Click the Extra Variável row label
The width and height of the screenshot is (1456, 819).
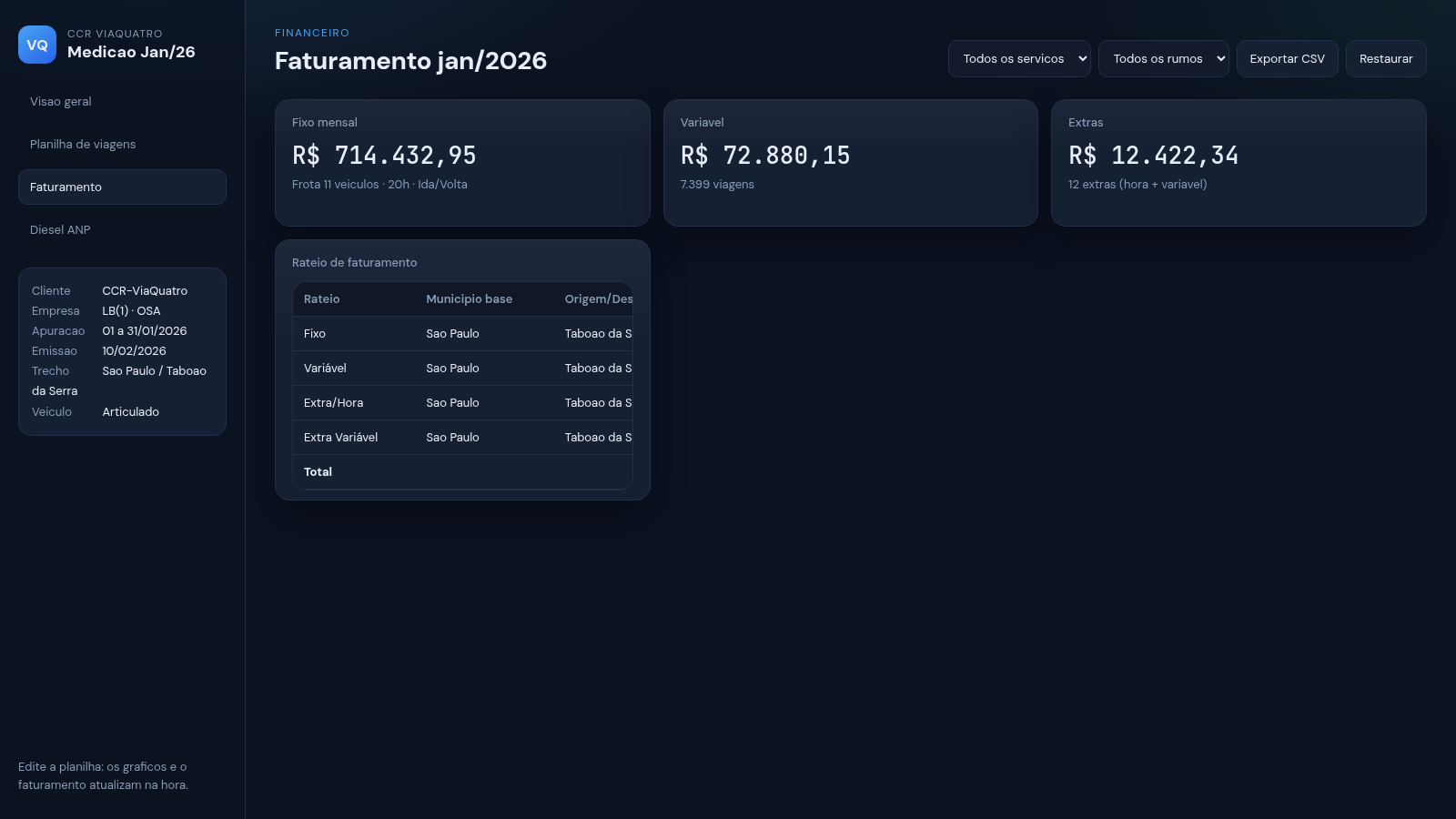[340, 438]
